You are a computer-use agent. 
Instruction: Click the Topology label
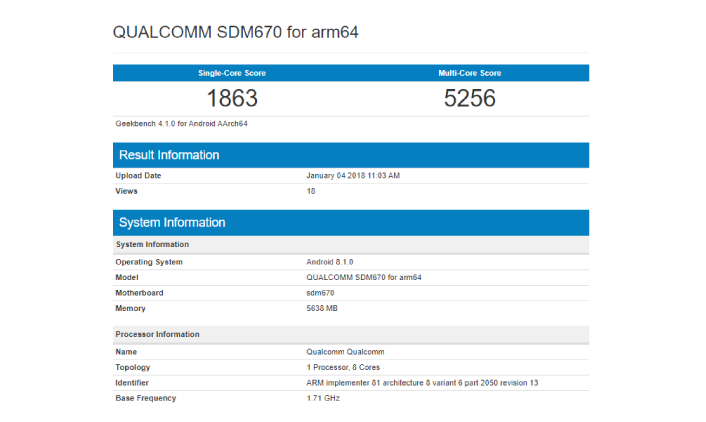tap(133, 368)
